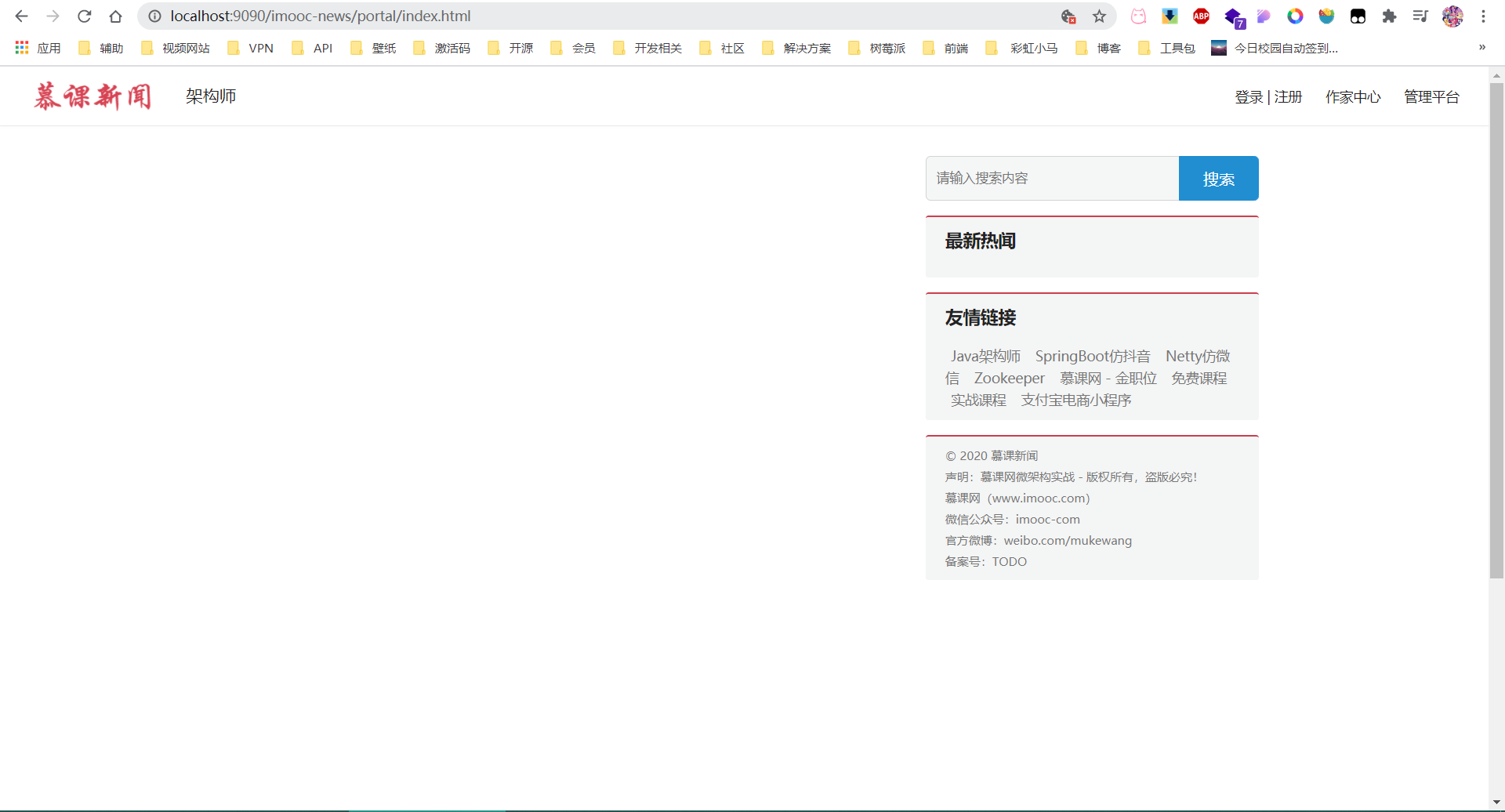The width and height of the screenshot is (1505, 812).
Task: Open the translate page icon
Action: tap(1068, 16)
